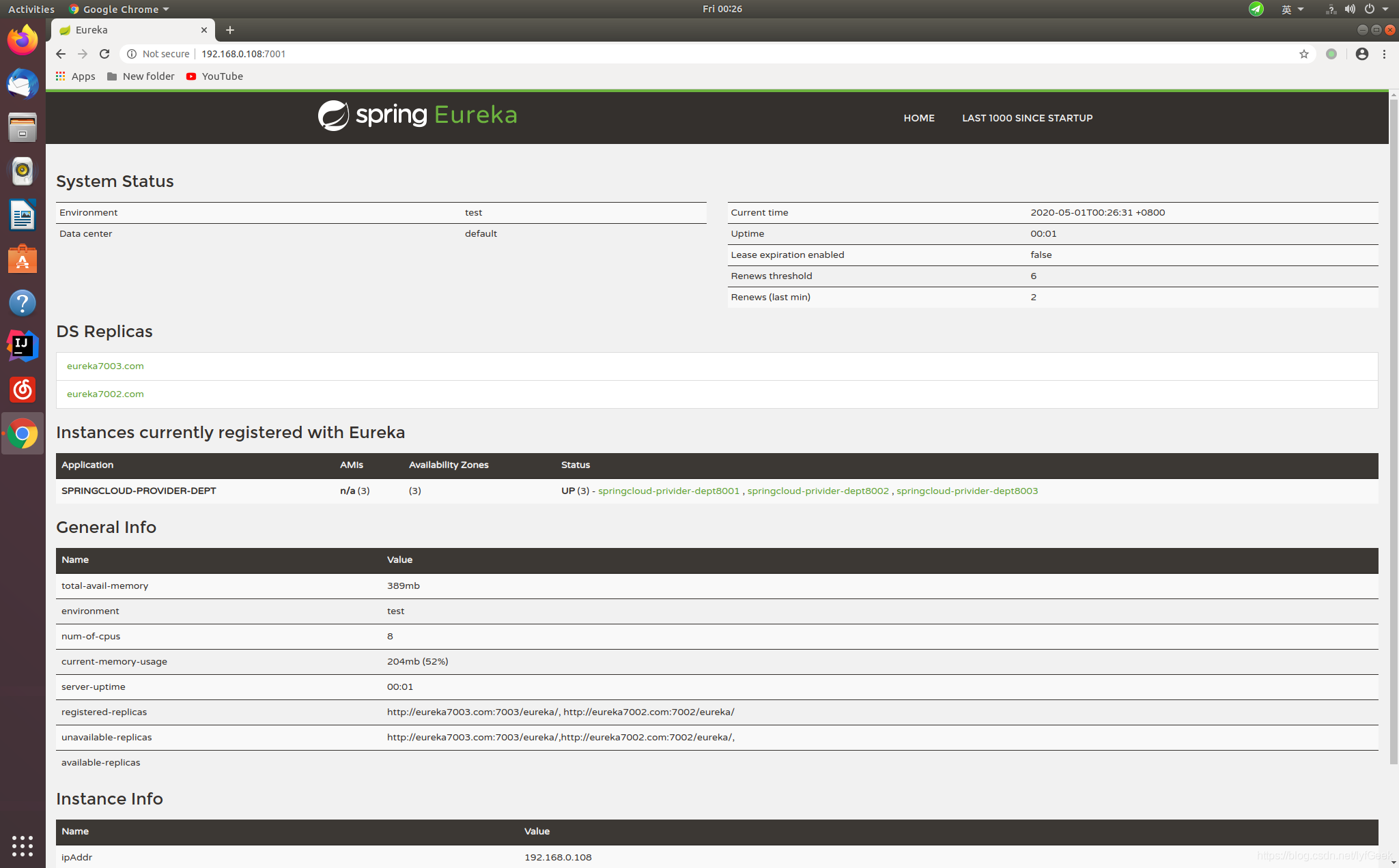Click ipAddr value 192.168.0.108
This screenshot has height=868, width=1399.
558,857
